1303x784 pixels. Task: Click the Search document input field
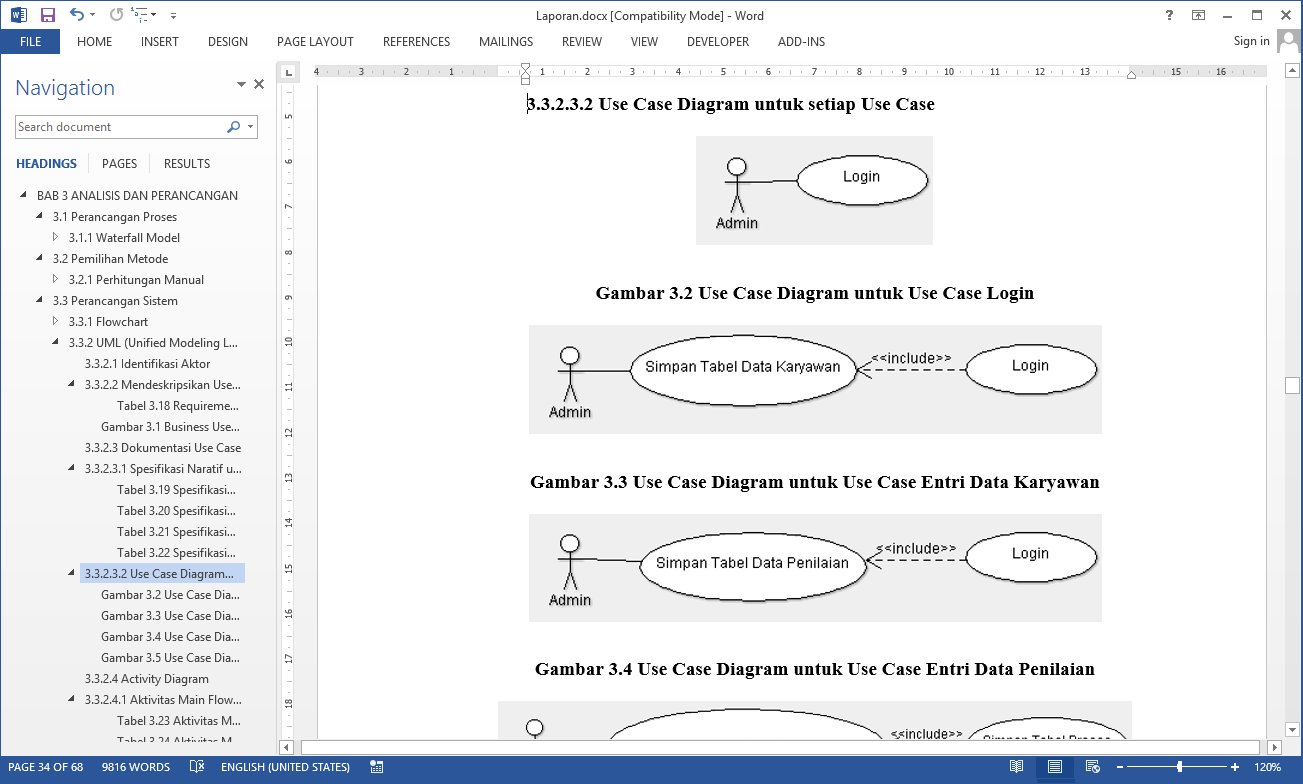pyautogui.click(x=120, y=127)
